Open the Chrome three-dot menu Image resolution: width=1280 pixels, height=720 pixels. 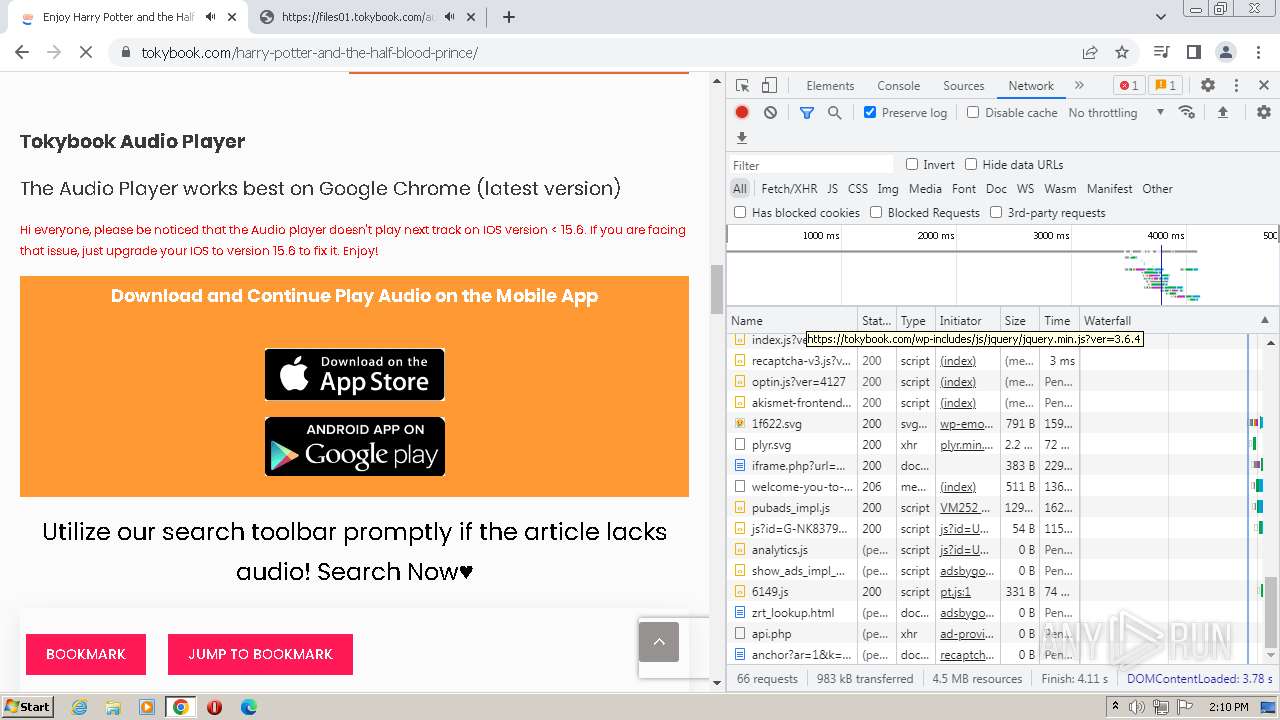pos(1258,52)
